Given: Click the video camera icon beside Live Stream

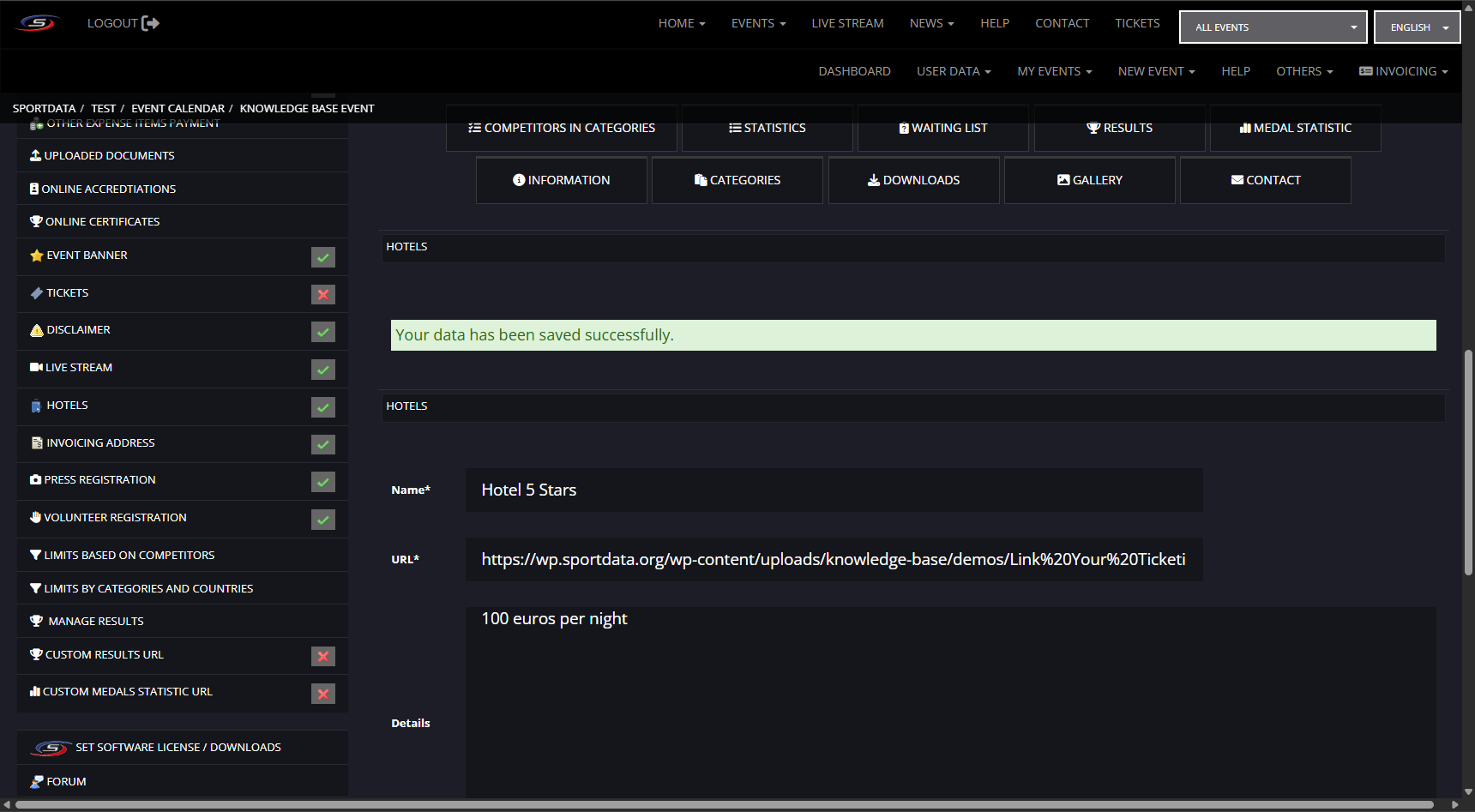Looking at the screenshot, I should 36,368.
